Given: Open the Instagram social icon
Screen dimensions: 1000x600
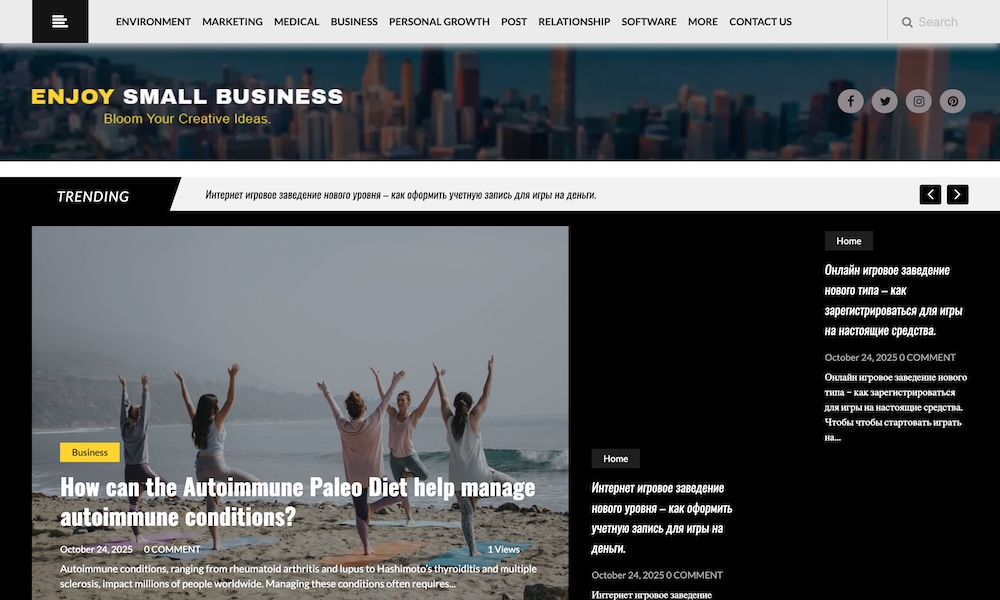Looking at the screenshot, I should [x=918, y=101].
